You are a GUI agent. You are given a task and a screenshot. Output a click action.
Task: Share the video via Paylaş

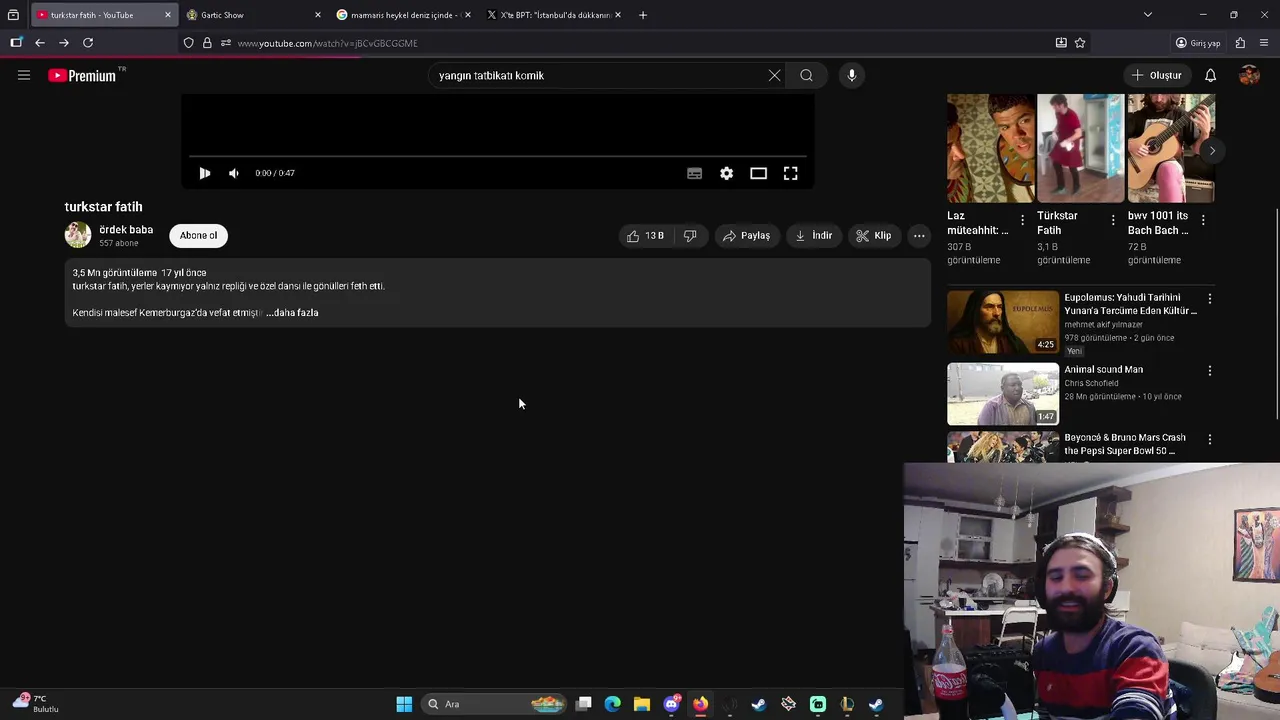746,236
